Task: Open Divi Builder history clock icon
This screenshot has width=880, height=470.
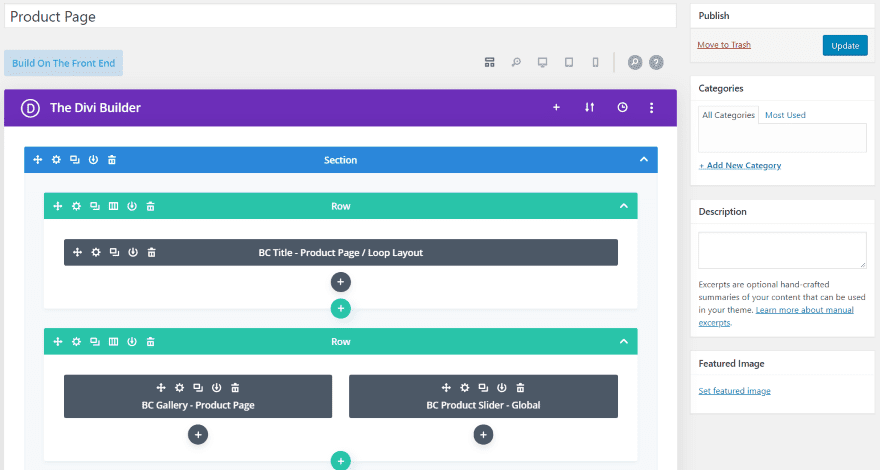Action: (622, 107)
